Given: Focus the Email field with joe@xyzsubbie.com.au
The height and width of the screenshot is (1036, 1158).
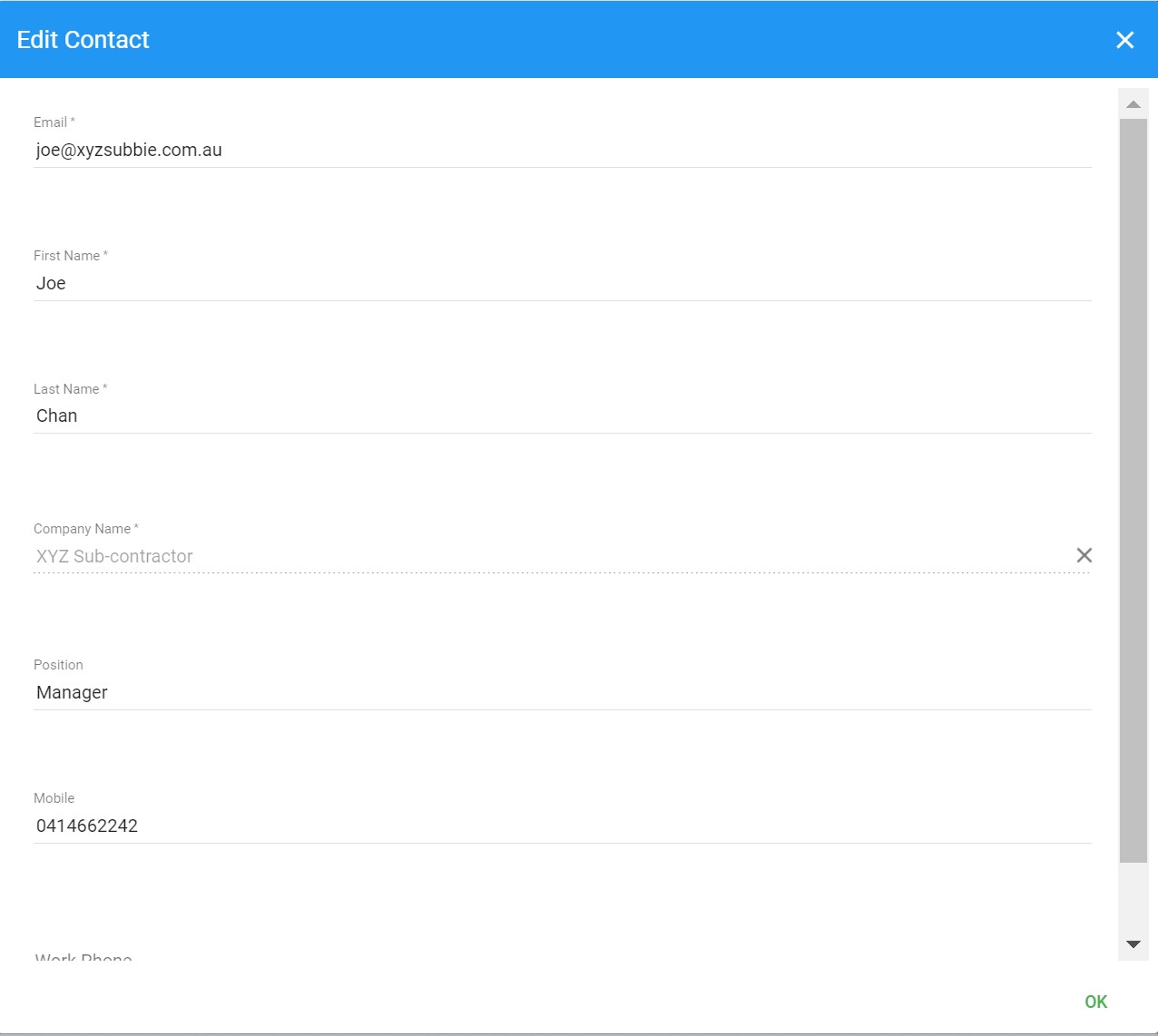Looking at the screenshot, I should tap(562, 151).
